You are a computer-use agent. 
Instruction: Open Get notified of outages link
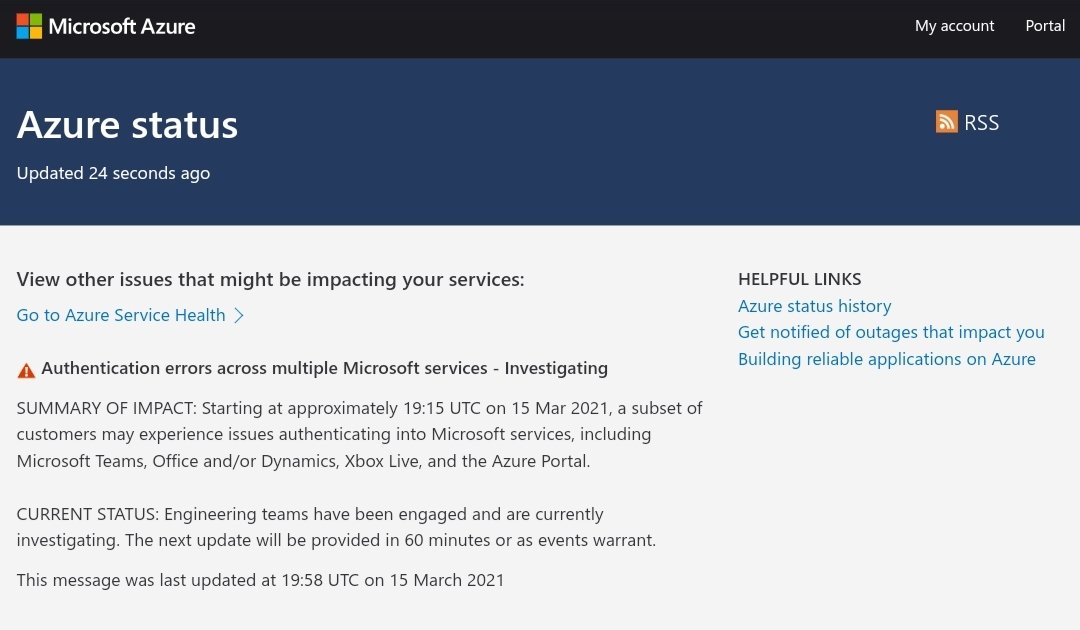coord(891,333)
